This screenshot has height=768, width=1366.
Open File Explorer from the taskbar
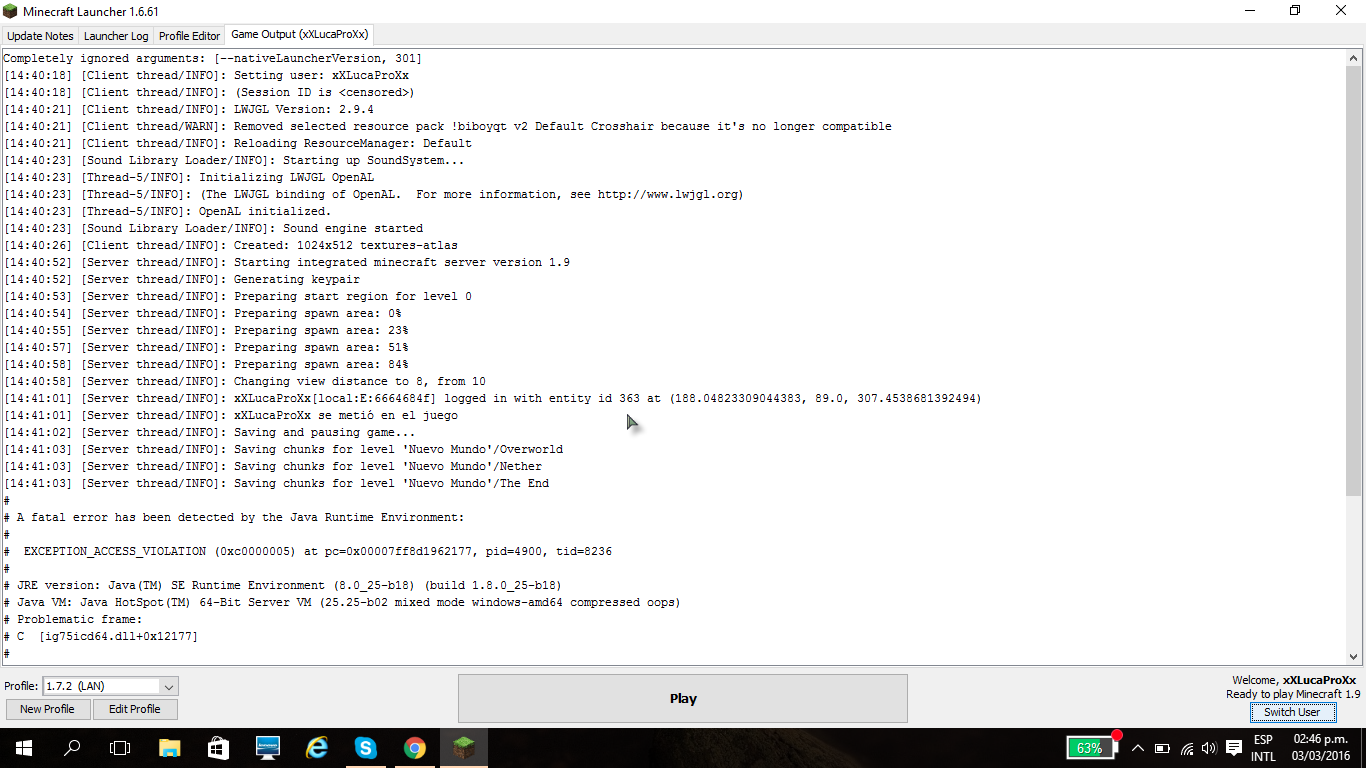169,748
